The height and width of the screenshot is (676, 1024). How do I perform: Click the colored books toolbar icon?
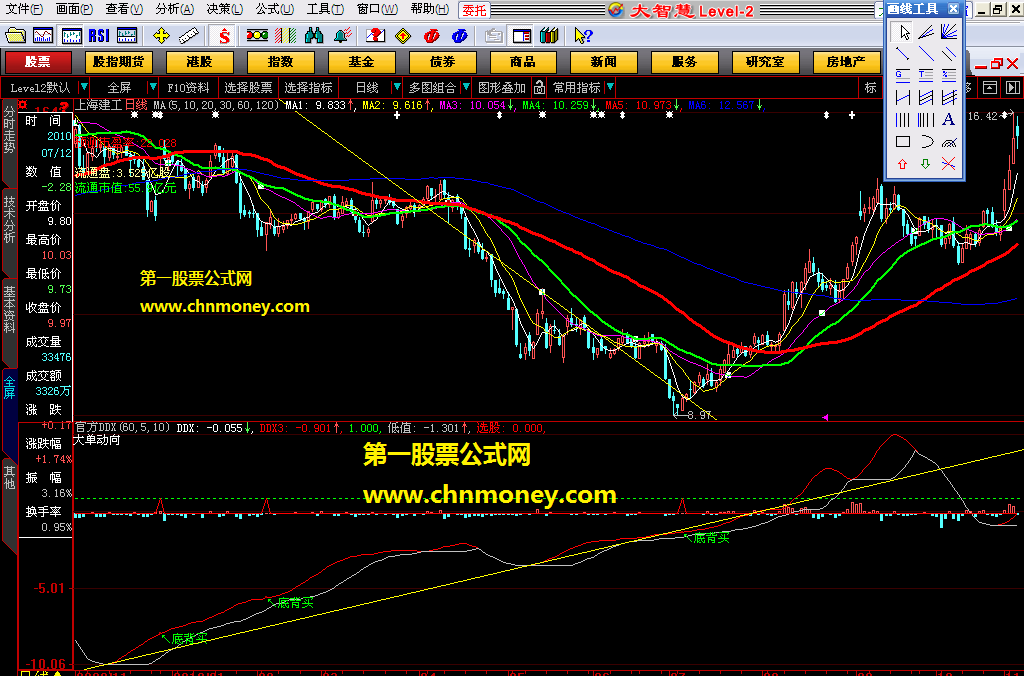point(549,35)
